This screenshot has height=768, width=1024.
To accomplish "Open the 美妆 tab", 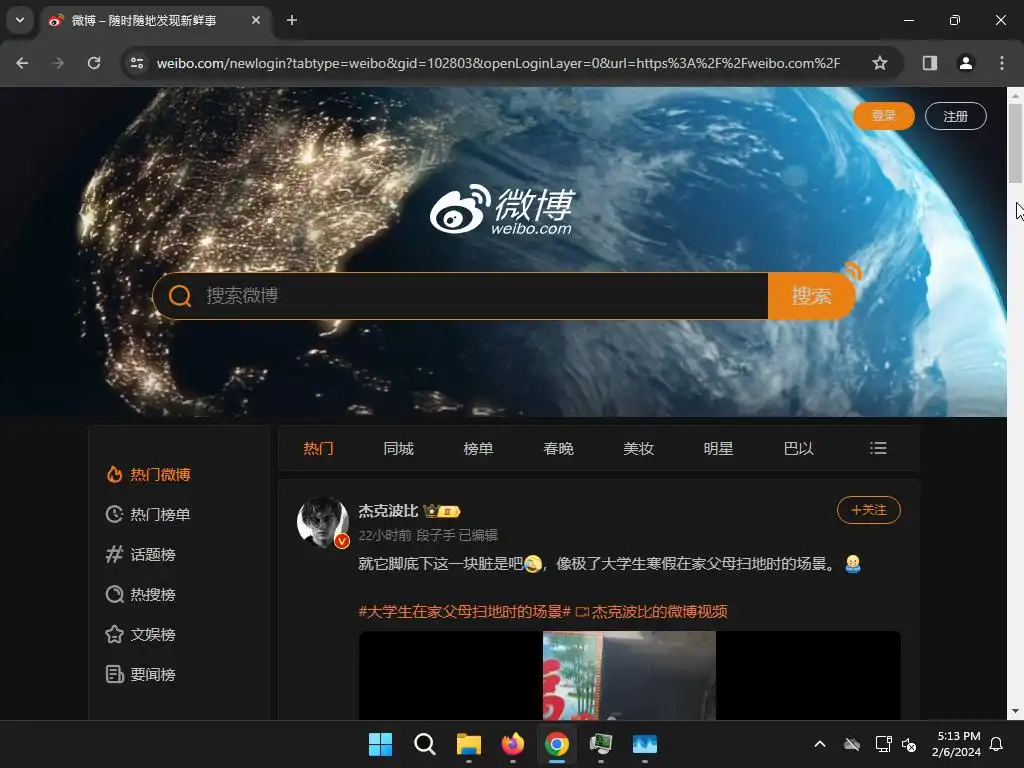I will click(x=638, y=449).
